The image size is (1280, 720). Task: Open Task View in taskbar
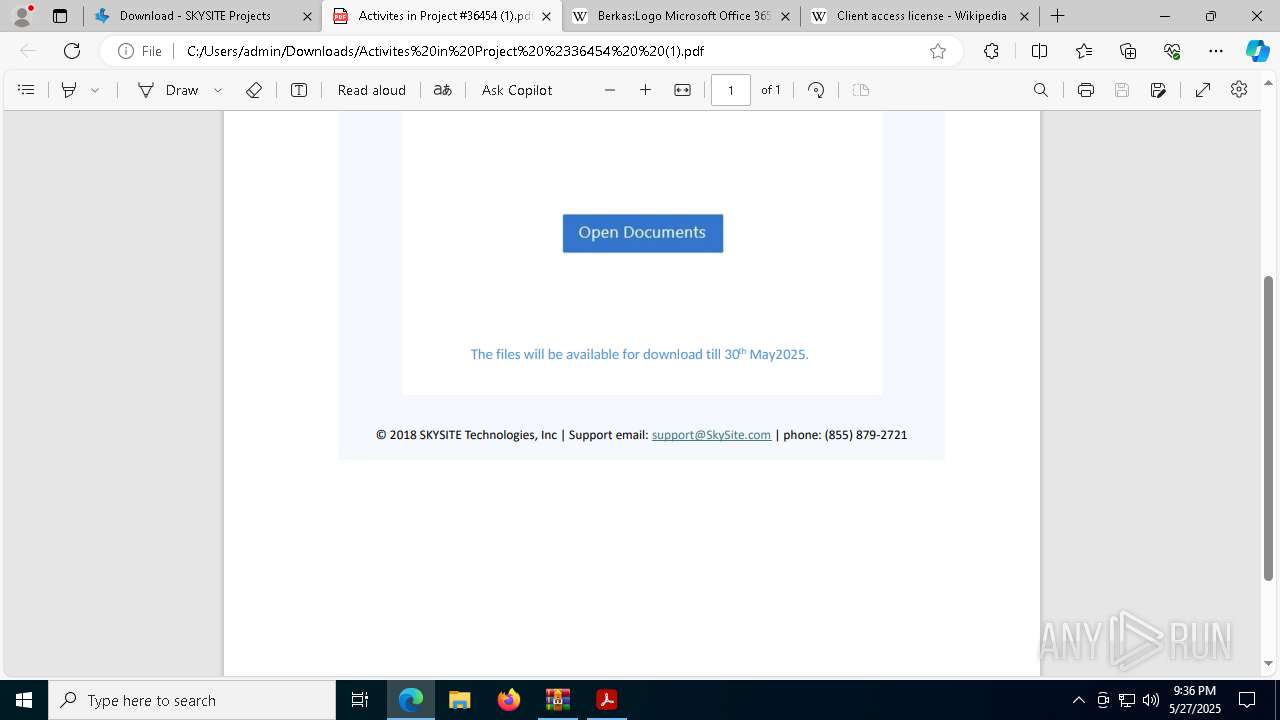click(360, 700)
